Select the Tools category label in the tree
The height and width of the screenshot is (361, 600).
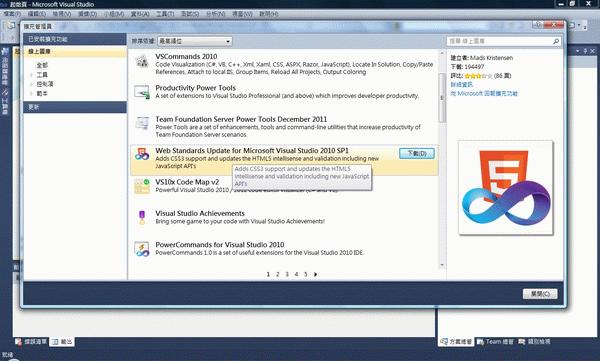[42, 75]
